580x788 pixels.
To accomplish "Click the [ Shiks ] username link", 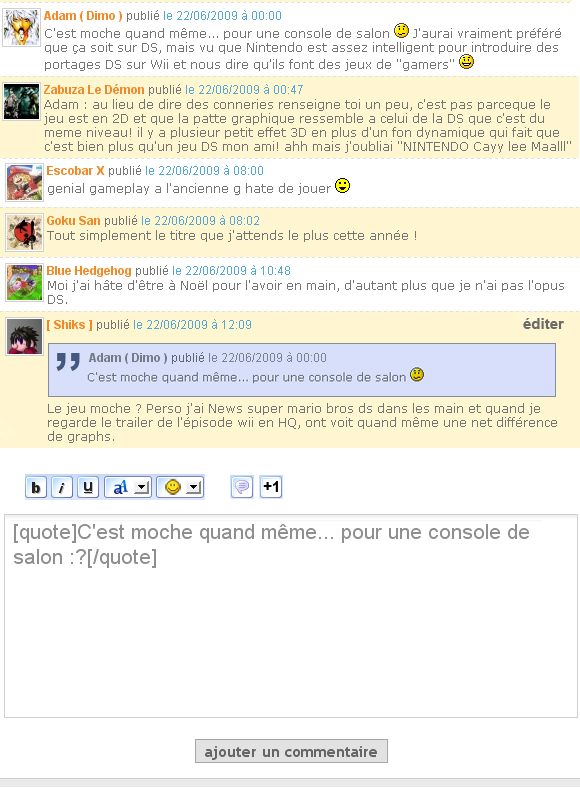I will (x=69, y=325).
